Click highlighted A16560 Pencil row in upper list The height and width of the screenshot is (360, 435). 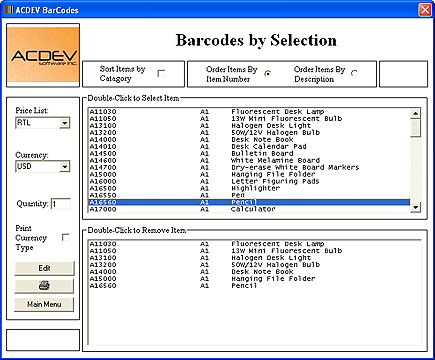(249, 202)
